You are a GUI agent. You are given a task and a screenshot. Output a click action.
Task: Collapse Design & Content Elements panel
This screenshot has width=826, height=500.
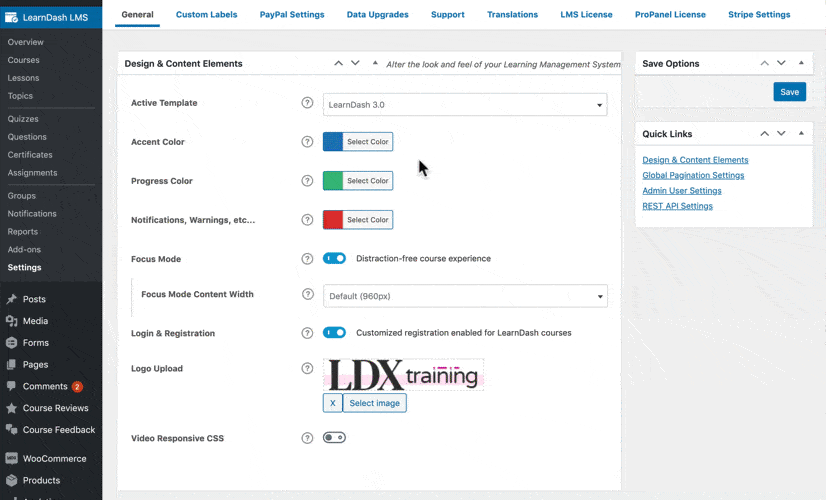point(375,63)
